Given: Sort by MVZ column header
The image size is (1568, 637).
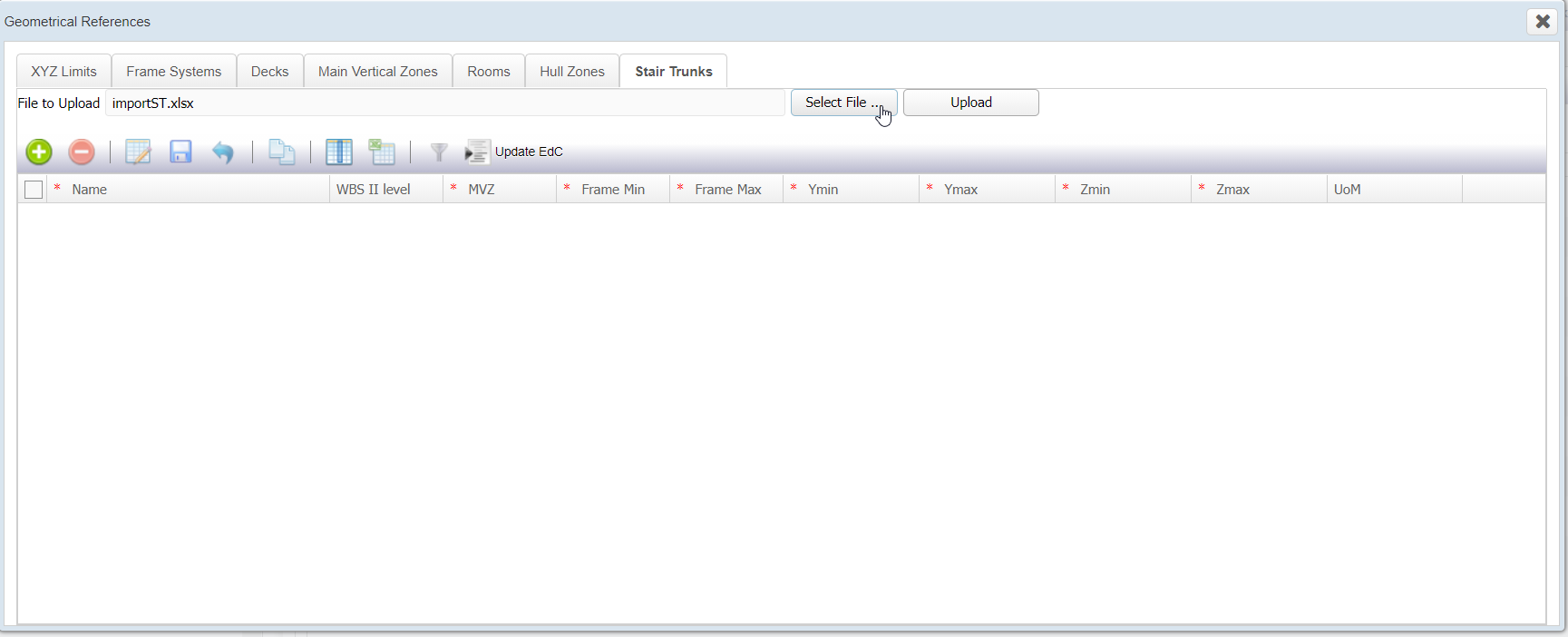Looking at the screenshot, I should point(500,189).
